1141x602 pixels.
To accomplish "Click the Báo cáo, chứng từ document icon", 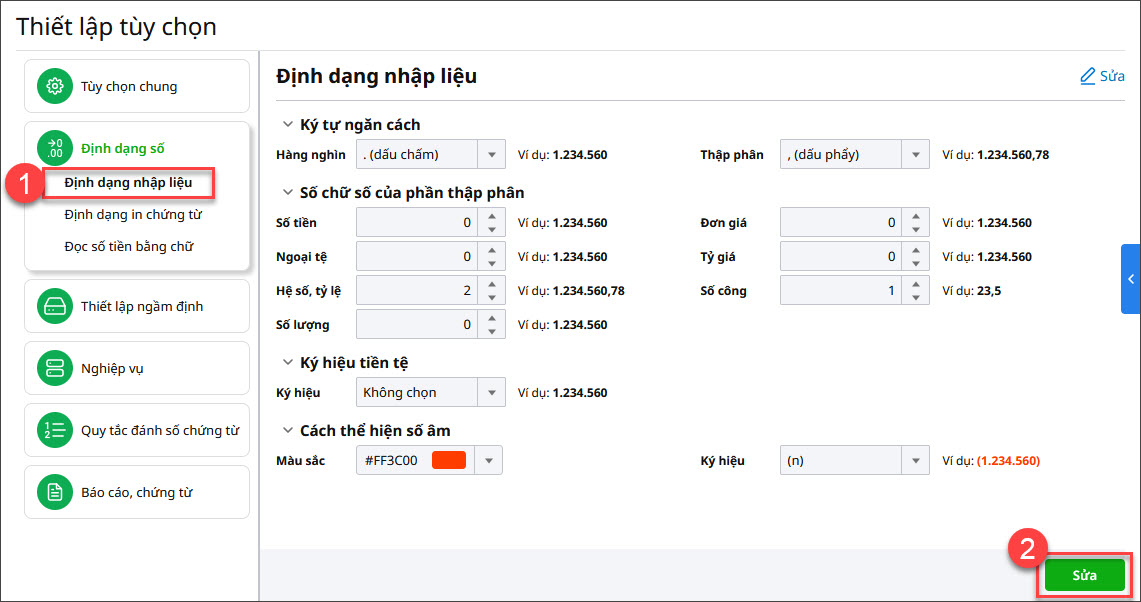I will 55,492.
